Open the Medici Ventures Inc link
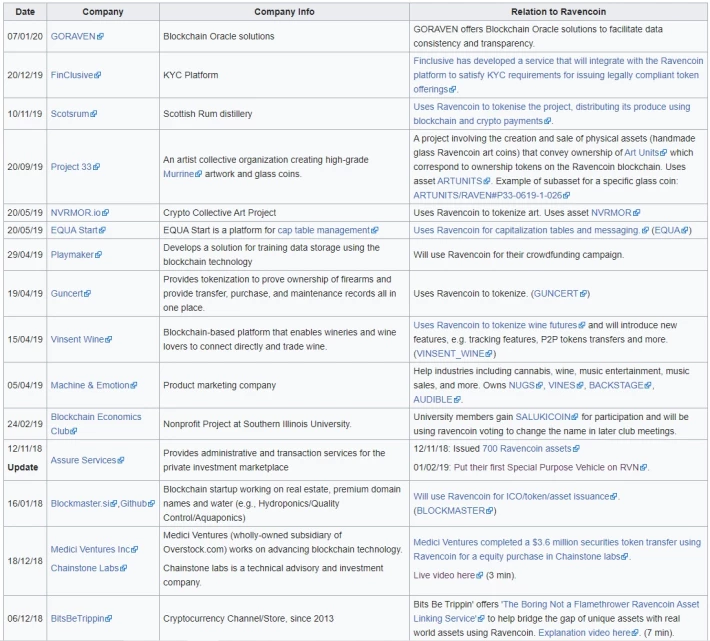 tap(94, 550)
